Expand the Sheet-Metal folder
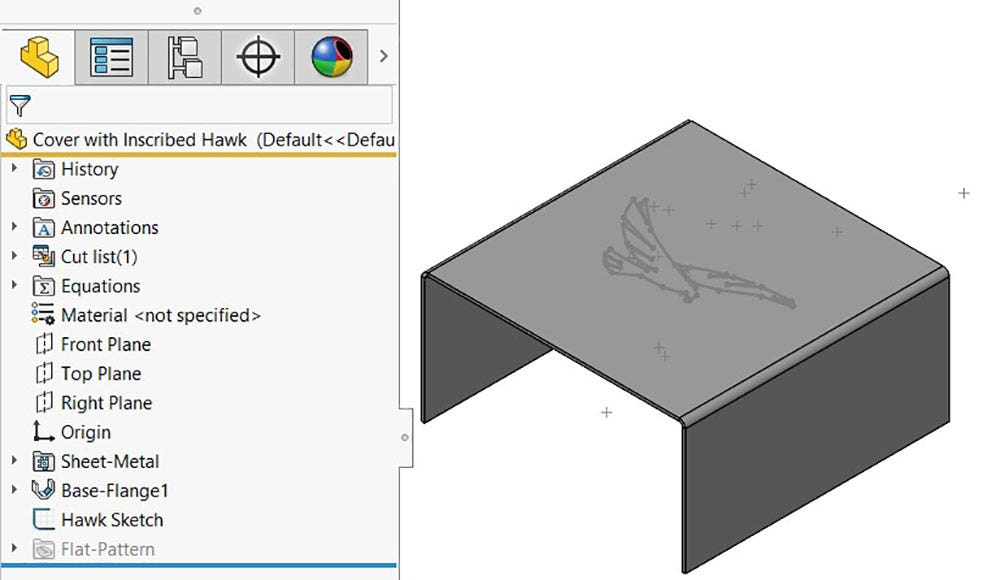The height and width of the screenshot is (580, 1000). pyautogui.click(x=14, y=461)
